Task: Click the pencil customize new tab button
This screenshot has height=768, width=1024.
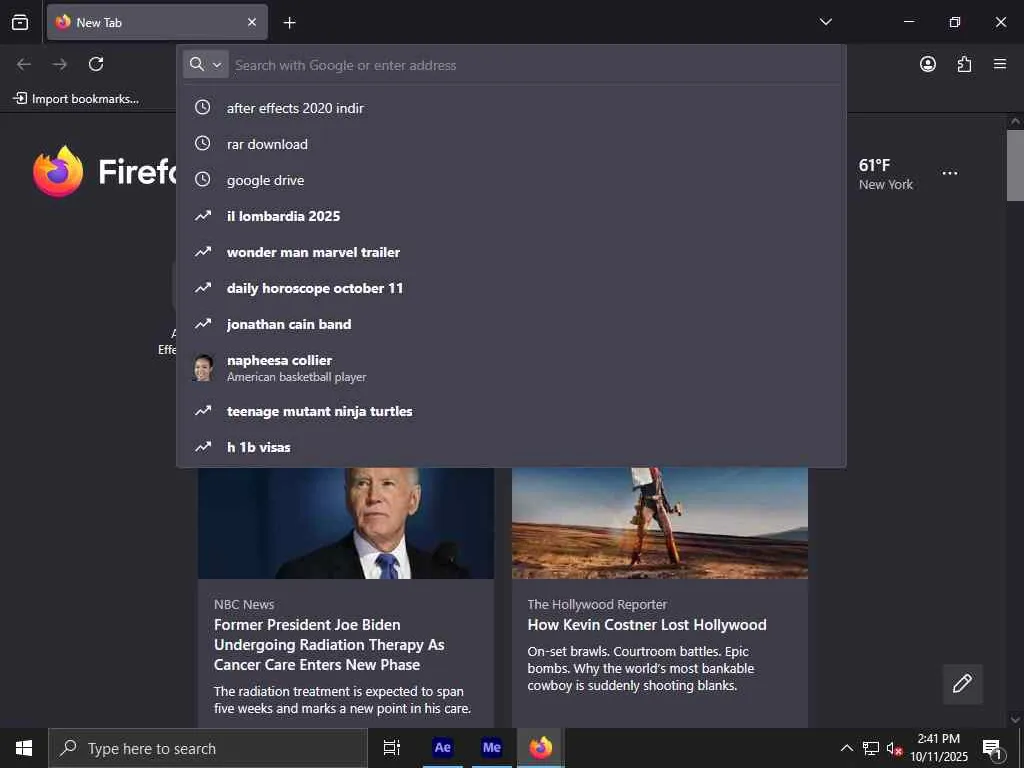Action: (x=962, y=684)
